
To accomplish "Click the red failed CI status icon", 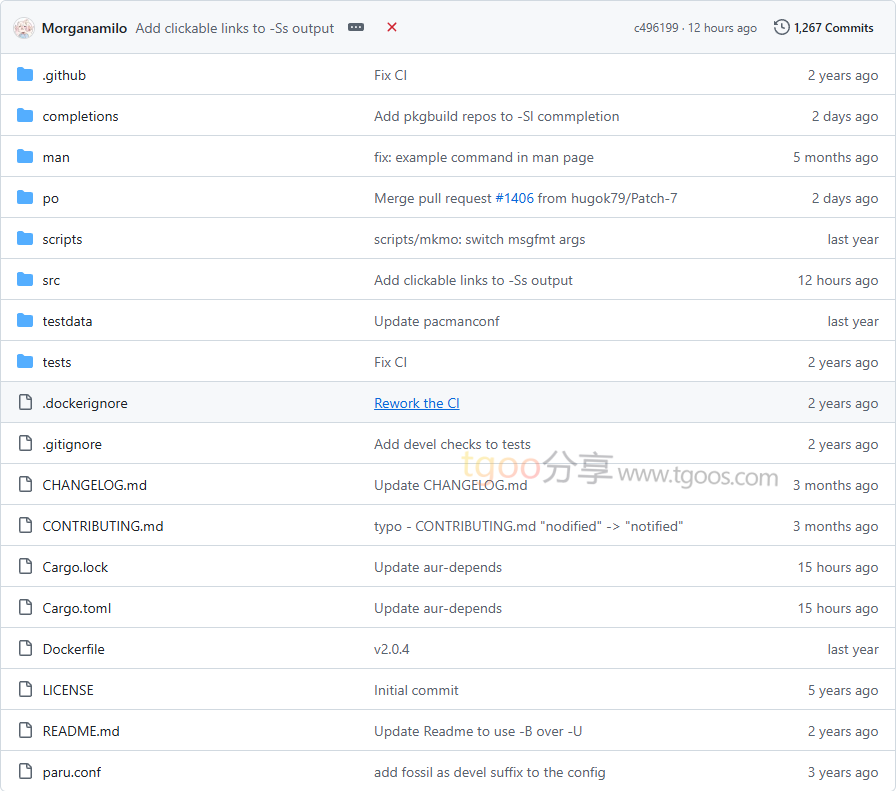I will click(392, 28).
